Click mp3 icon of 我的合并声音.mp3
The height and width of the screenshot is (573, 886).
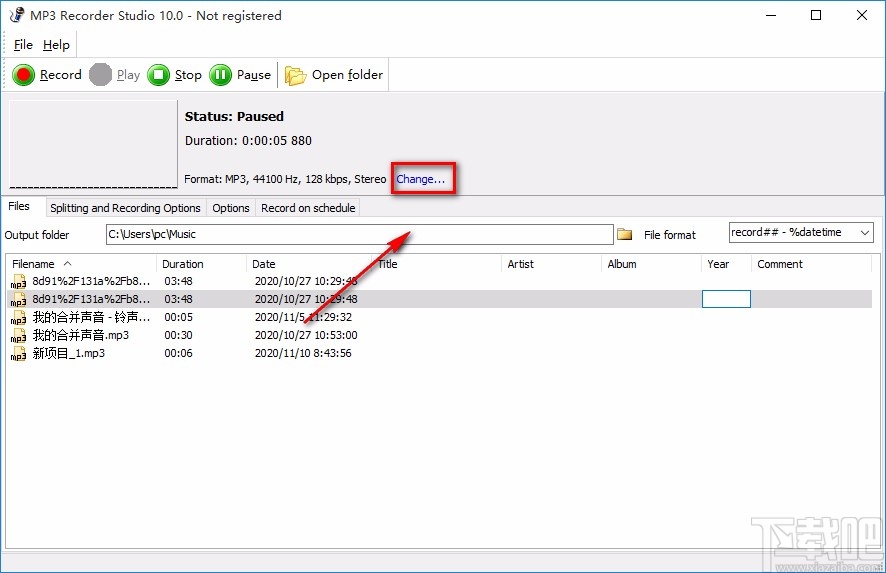pos(18,336)
